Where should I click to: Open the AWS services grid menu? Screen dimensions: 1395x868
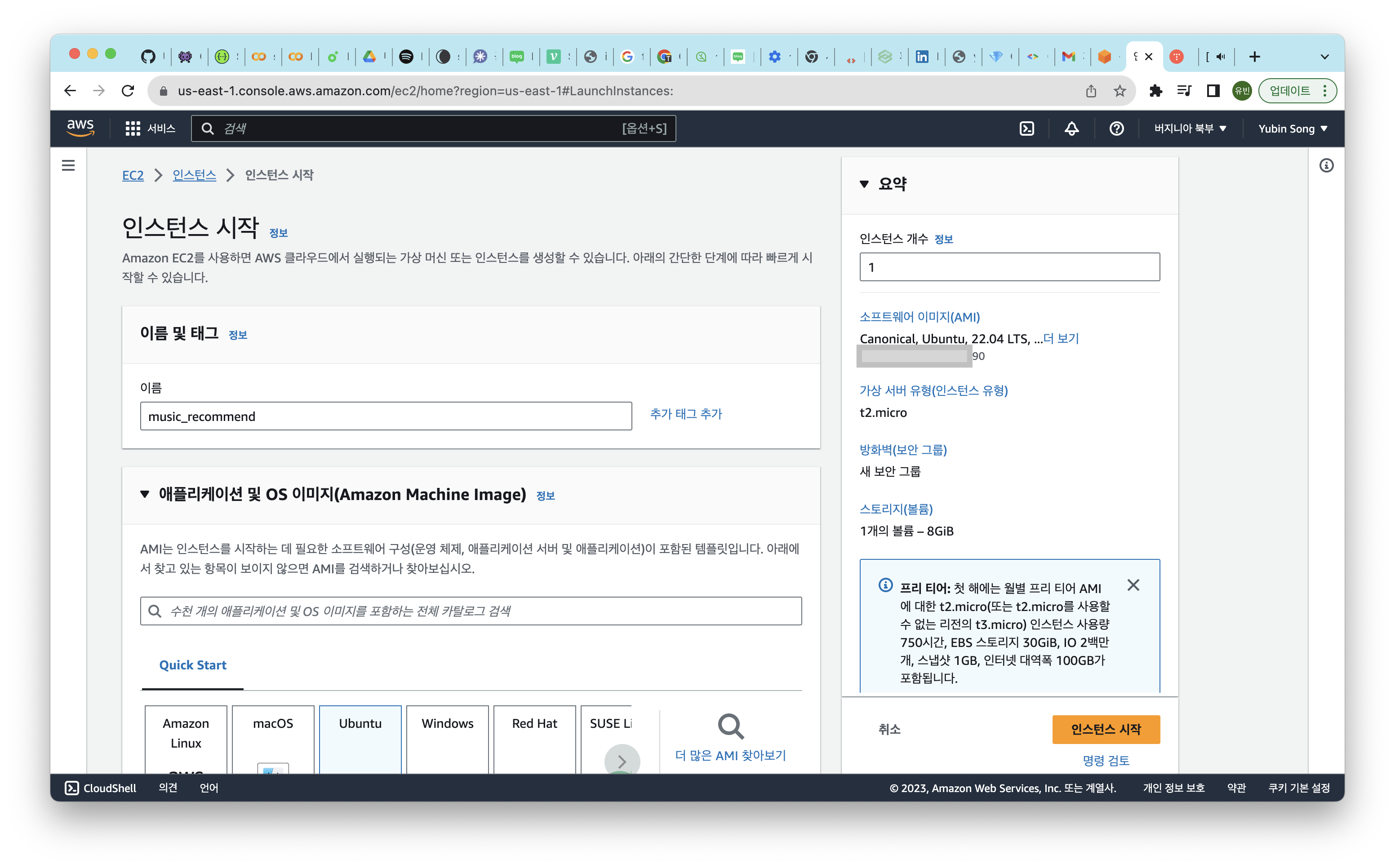point(133,128)
